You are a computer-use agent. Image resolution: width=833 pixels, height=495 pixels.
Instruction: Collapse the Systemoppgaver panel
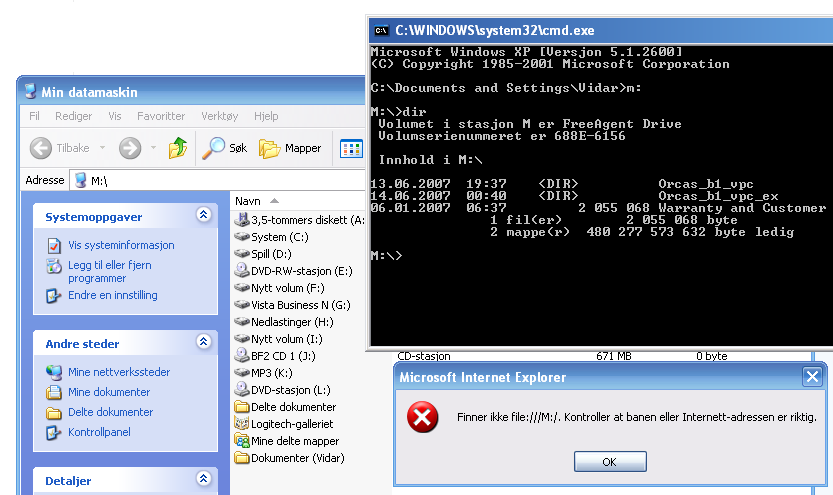coord(203,215)
